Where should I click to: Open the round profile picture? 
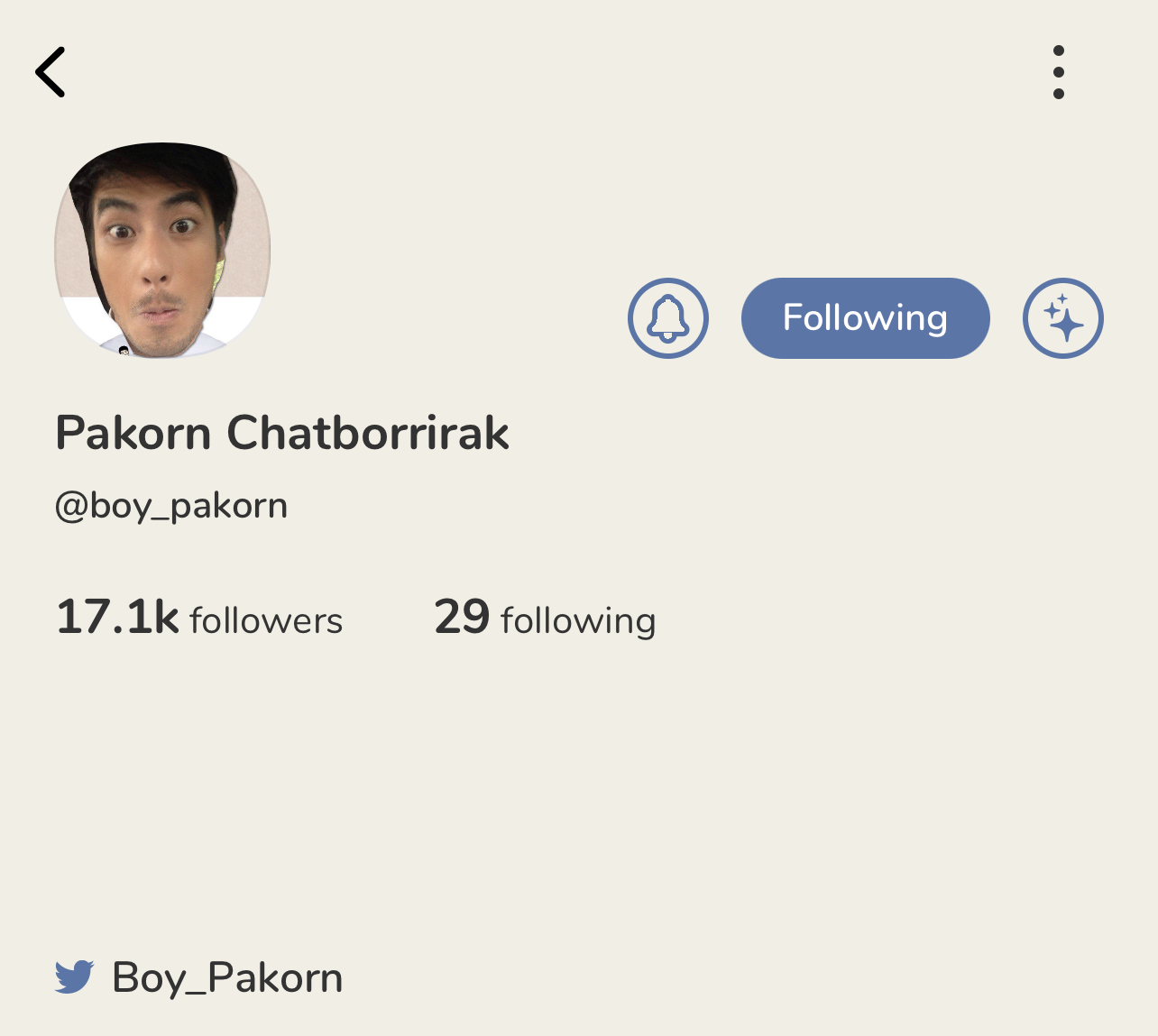point(162,250)
